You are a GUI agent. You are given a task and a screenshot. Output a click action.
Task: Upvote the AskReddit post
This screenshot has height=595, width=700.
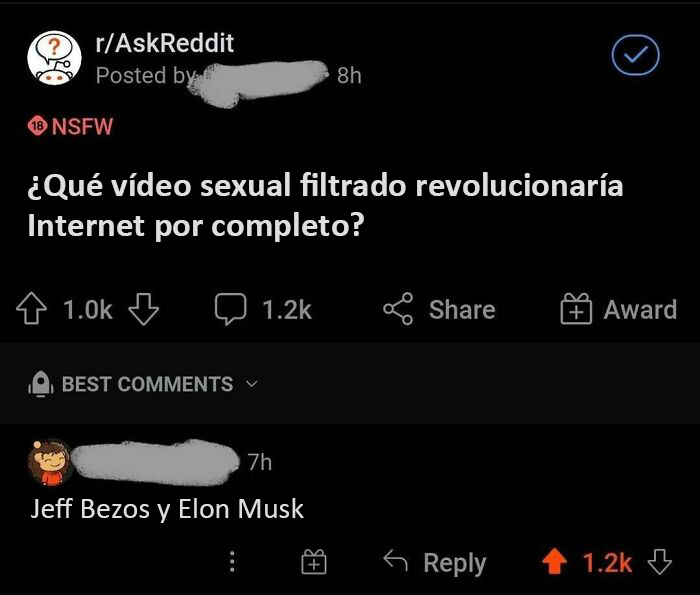(x=31, y=308)
